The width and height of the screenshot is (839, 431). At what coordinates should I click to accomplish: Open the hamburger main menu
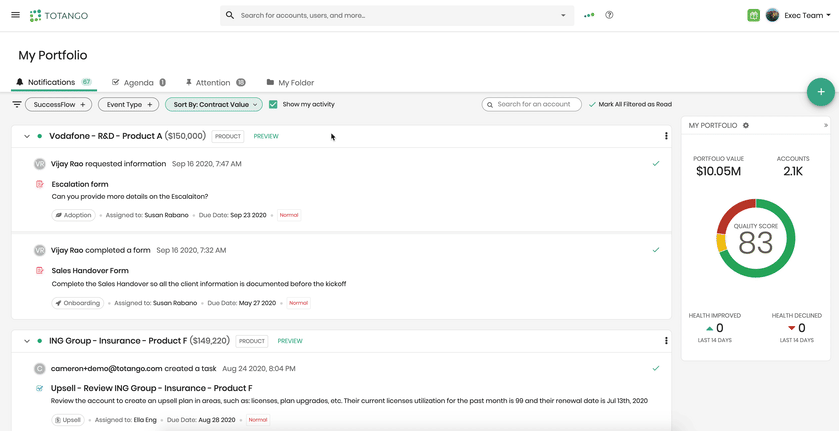[16, 15]
